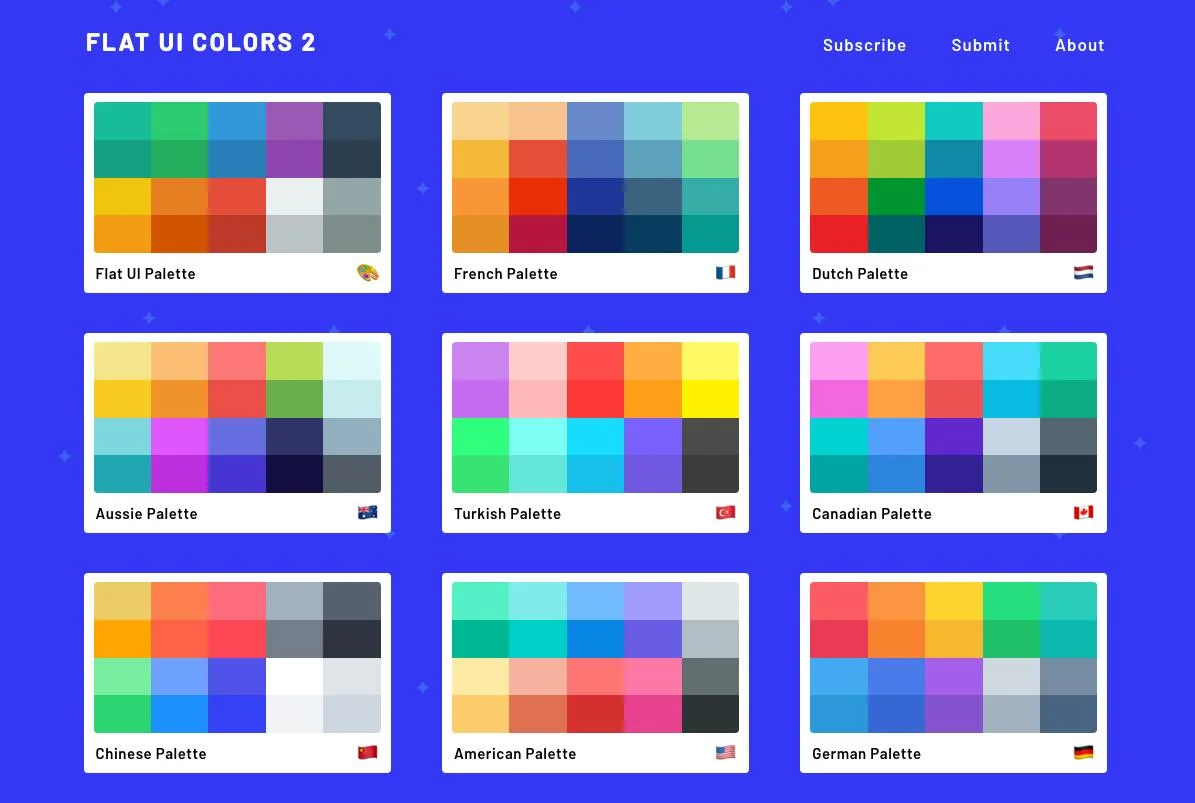This screenshot has height=803, width=1195.
Task: Click the Netherlands flag icon
Action: (x=1084, y=272)
